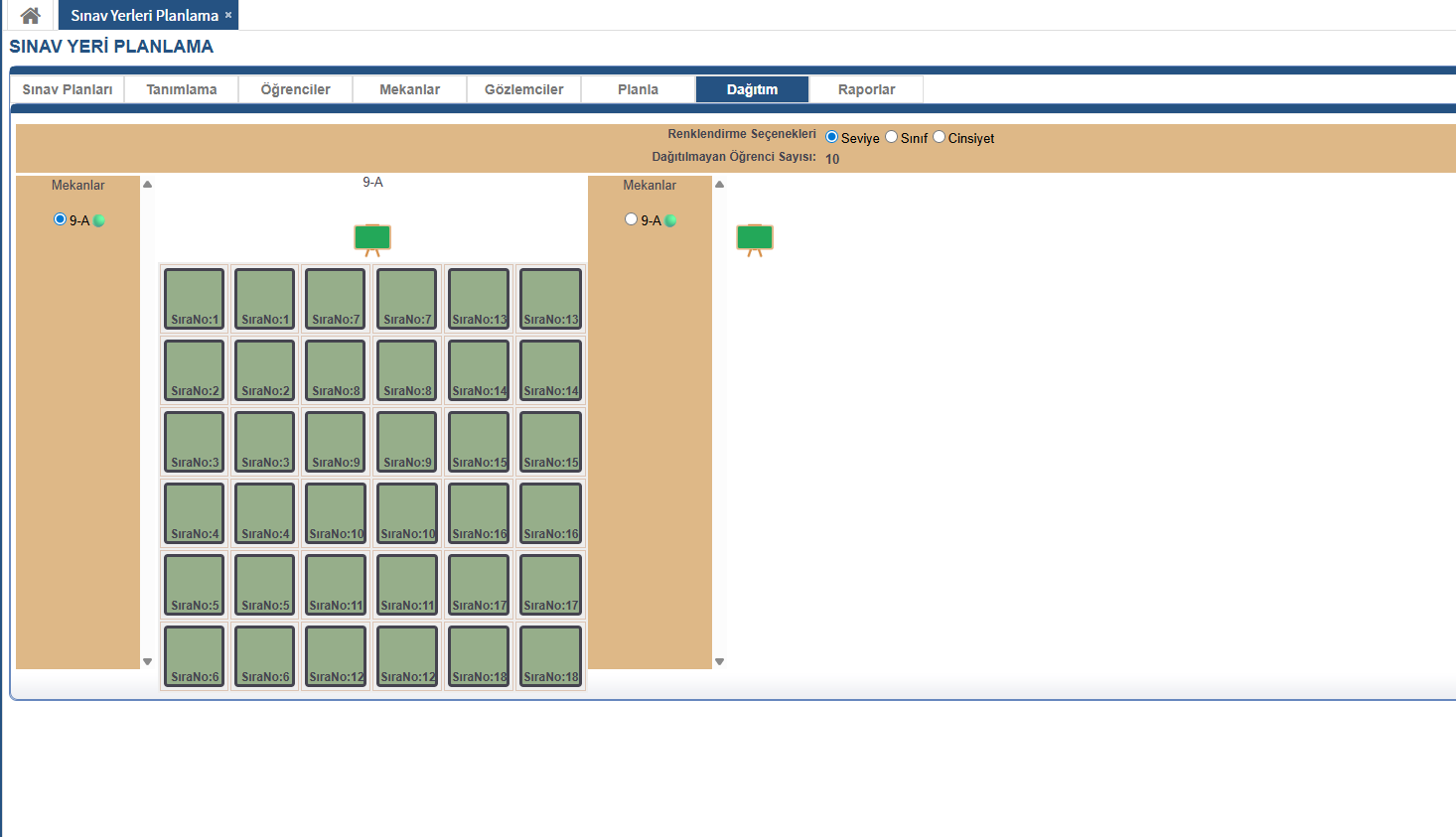Select the Seviye coloring radio button
This screenshot has height=837, width=1456.
click(x=832, y=137)
